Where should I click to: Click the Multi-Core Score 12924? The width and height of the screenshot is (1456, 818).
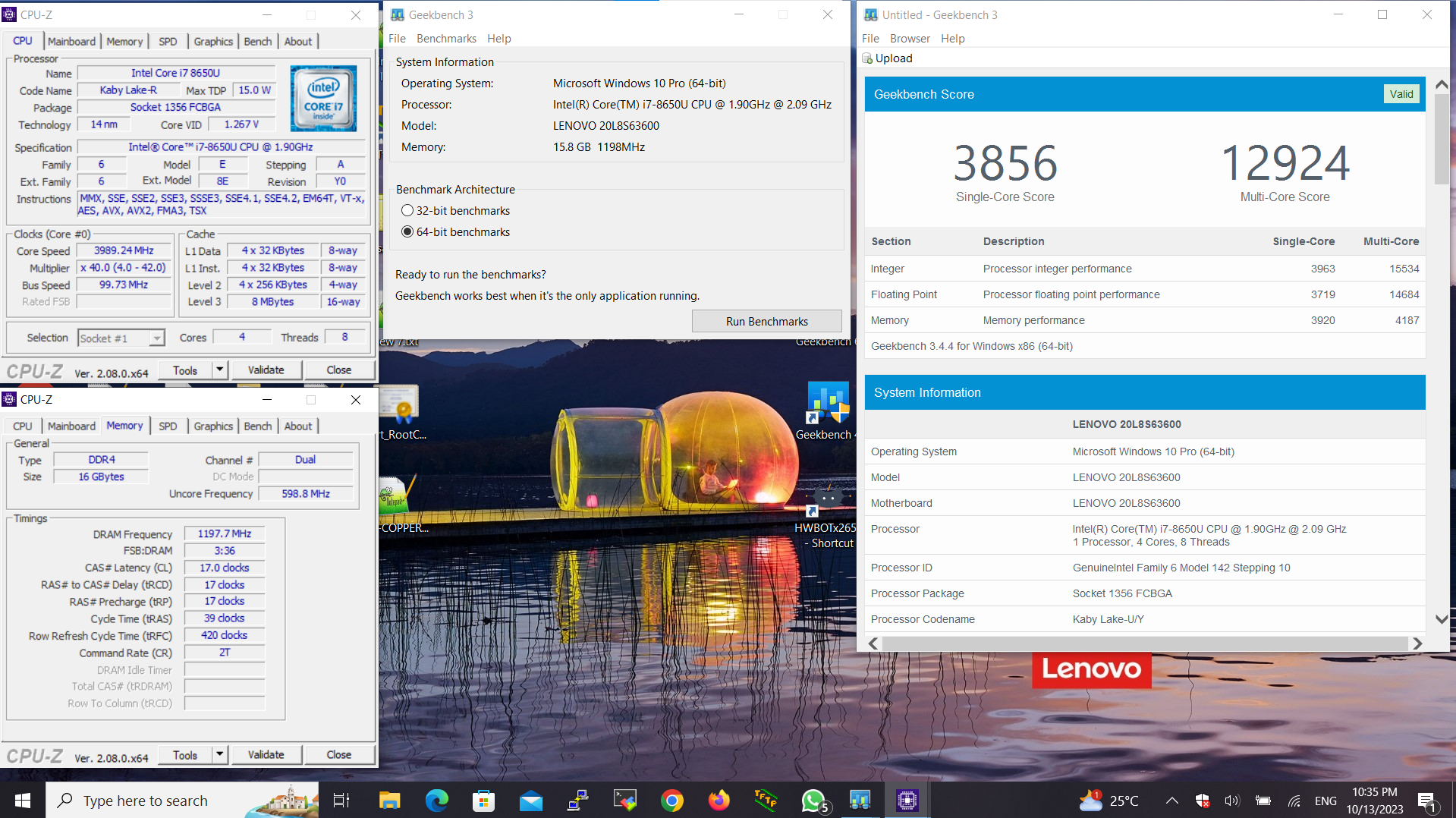point(1285,163)
